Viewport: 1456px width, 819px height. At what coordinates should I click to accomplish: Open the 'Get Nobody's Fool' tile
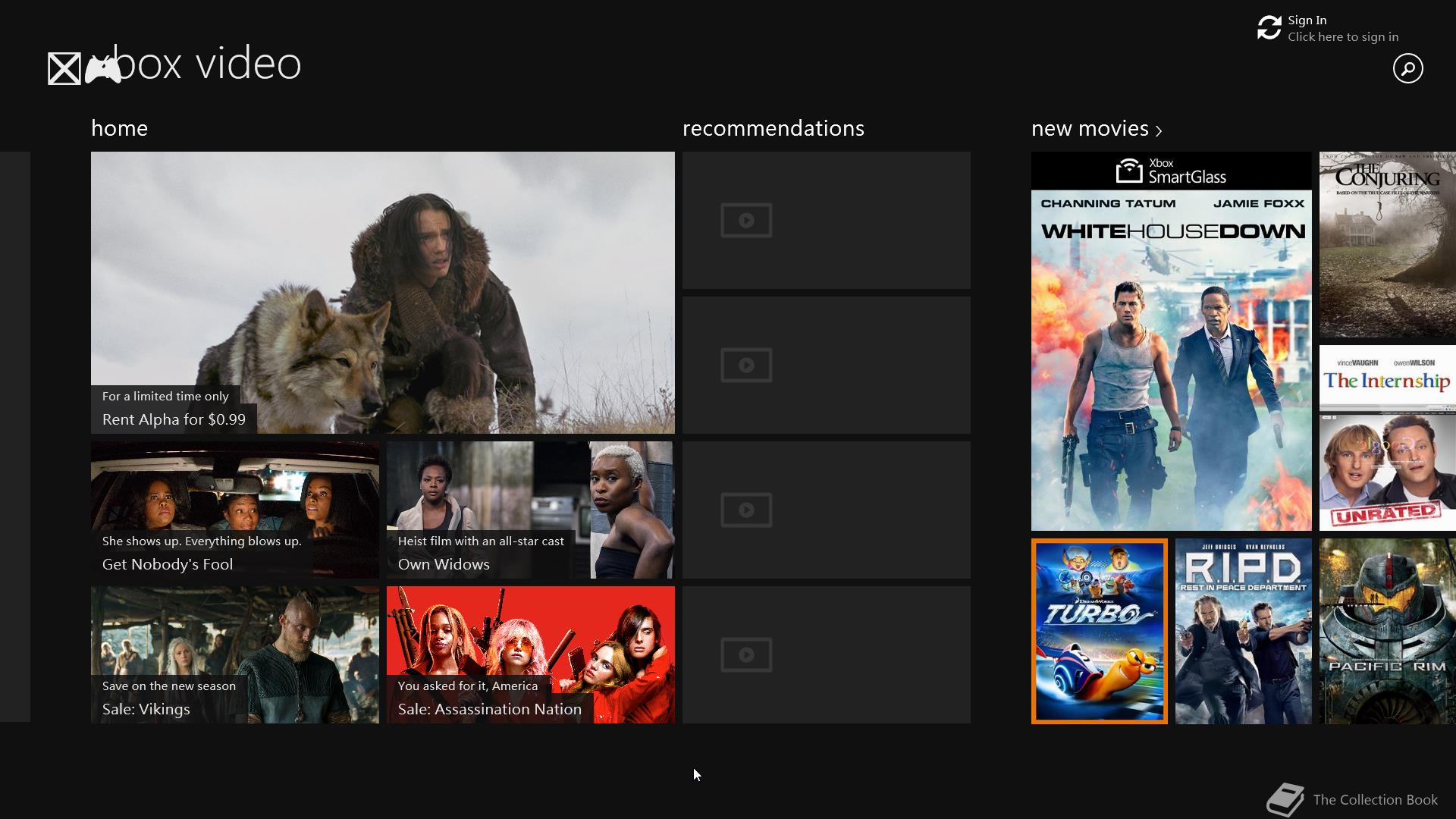coord(235,510)
